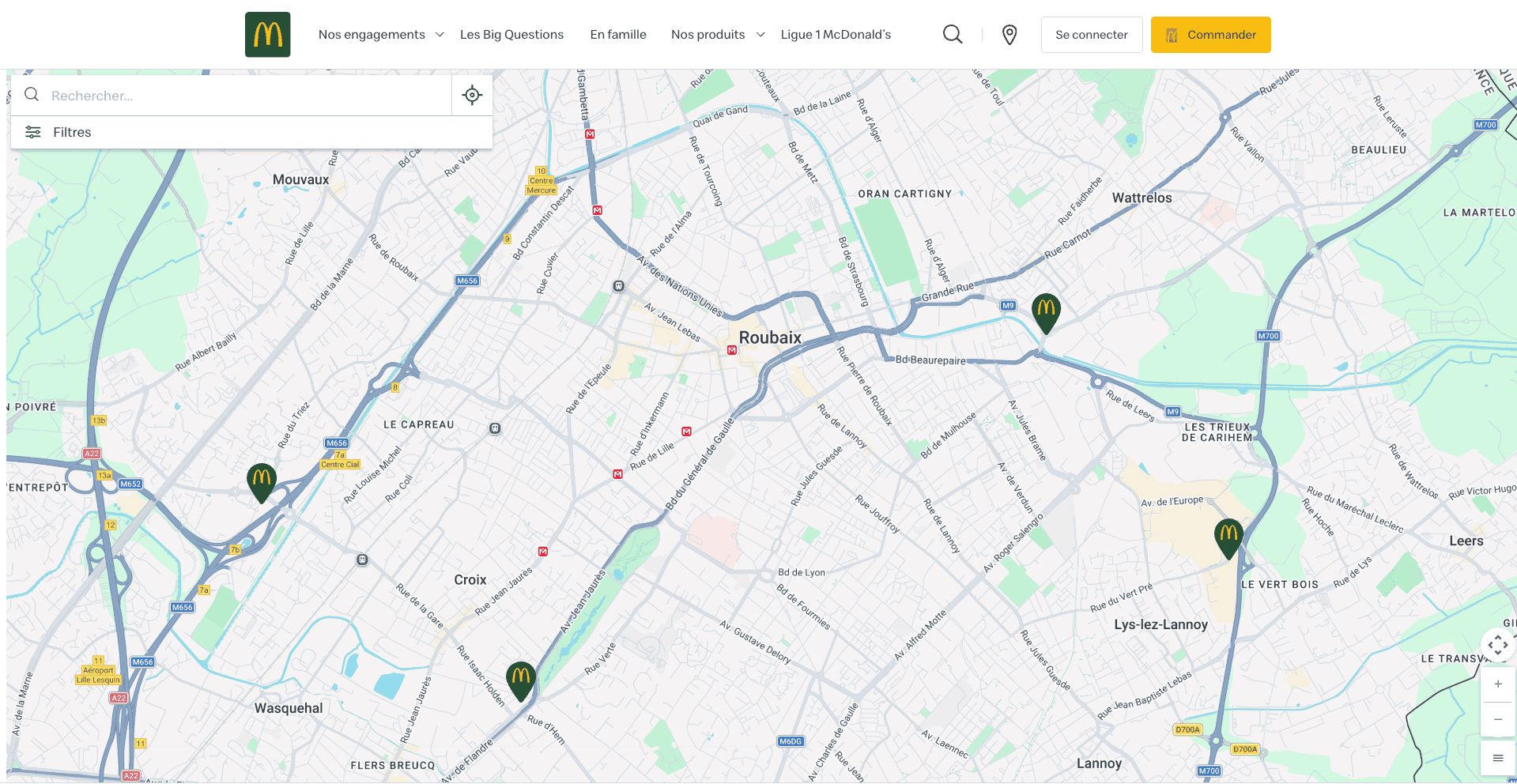Image resolution: width=1517 pixels, height=784 pixels.
Task: Open Les Big Questions page
Action: pyautogui.click(x=511, y=35)
